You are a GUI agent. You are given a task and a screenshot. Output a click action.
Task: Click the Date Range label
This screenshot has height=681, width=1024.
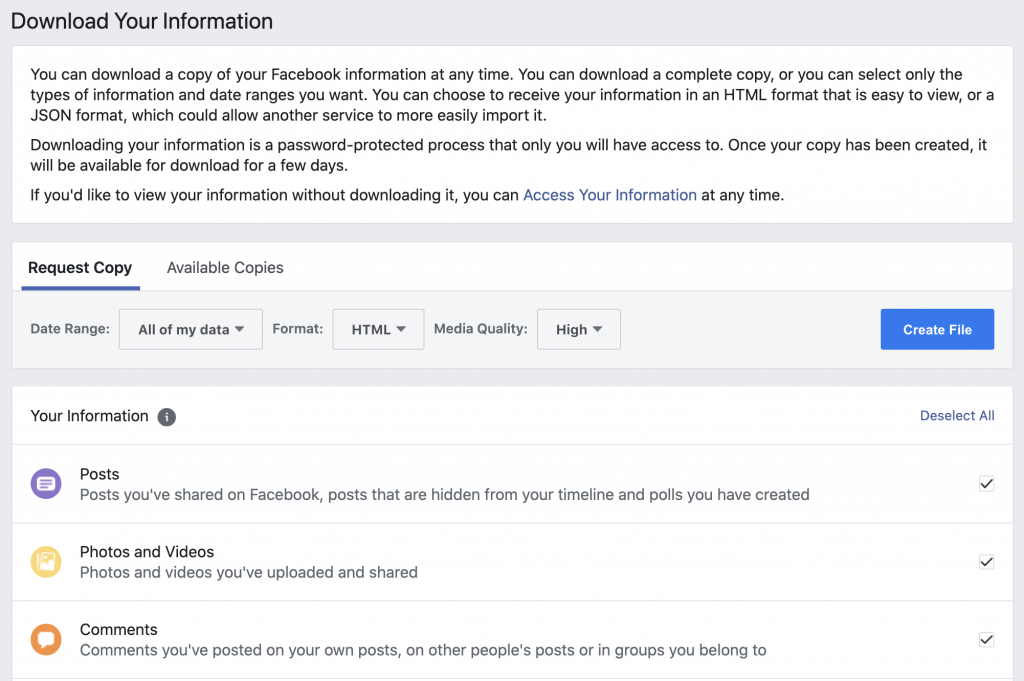click(70, 328)
